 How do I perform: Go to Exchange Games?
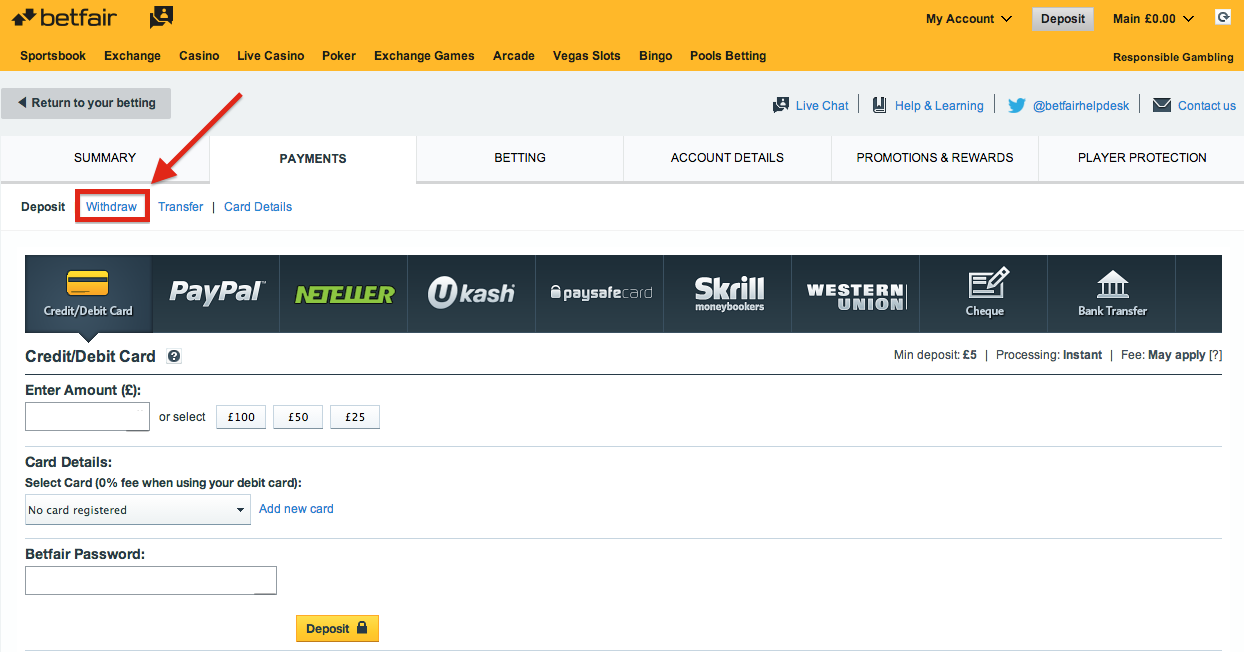(x=424, y=56)
